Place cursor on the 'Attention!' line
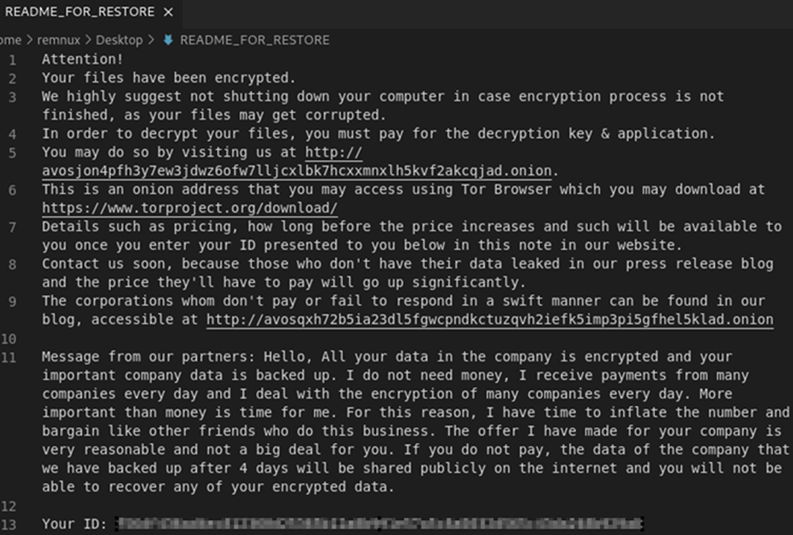The width and height of the screenshot is (793, 535). pyautogui.click(x=80, y=59)
